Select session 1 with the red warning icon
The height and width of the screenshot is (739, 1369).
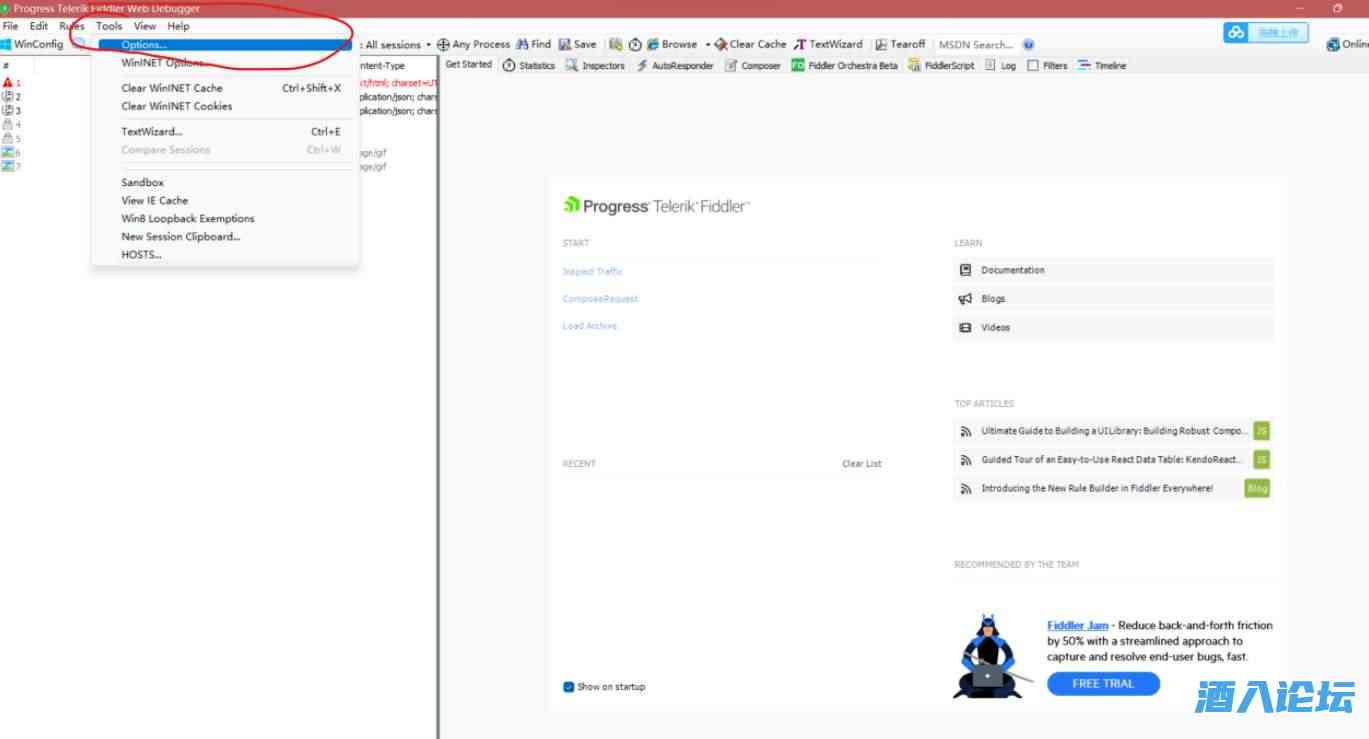coord(12,83)
